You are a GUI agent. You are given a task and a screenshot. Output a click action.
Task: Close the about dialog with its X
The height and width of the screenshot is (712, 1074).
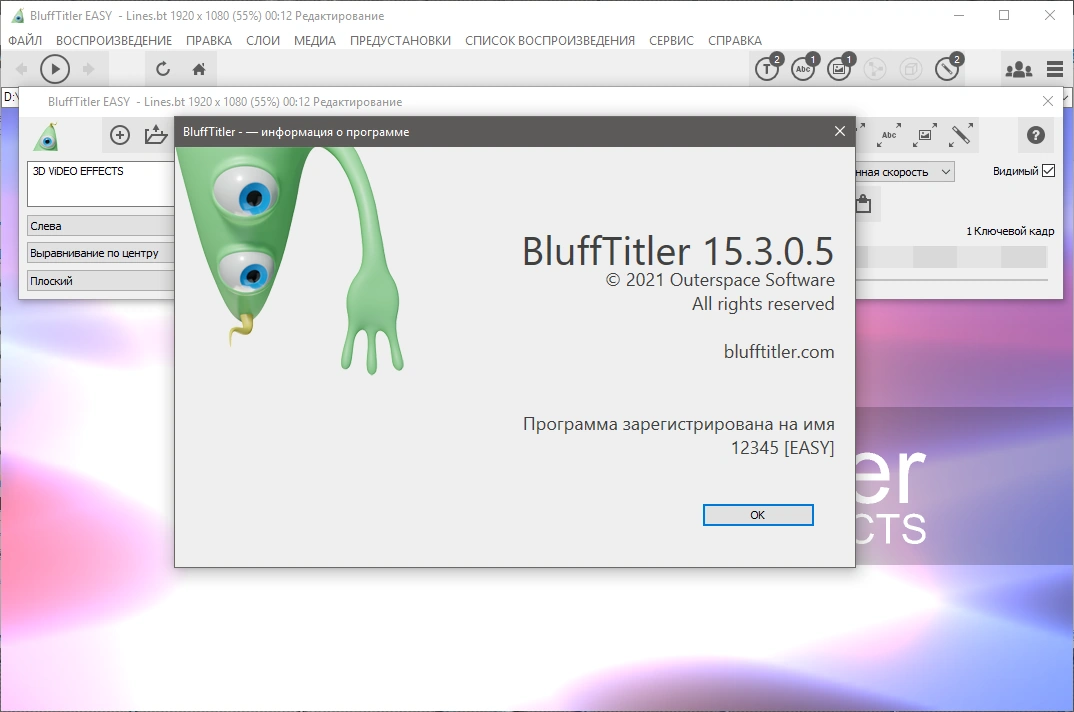(x=840, y=131)
